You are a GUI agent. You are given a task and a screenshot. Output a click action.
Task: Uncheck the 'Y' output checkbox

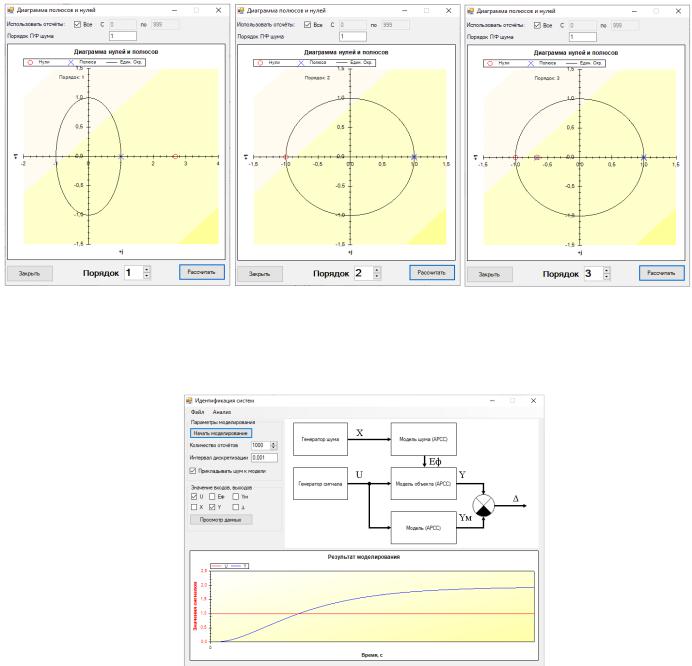[x=212, y=507]
